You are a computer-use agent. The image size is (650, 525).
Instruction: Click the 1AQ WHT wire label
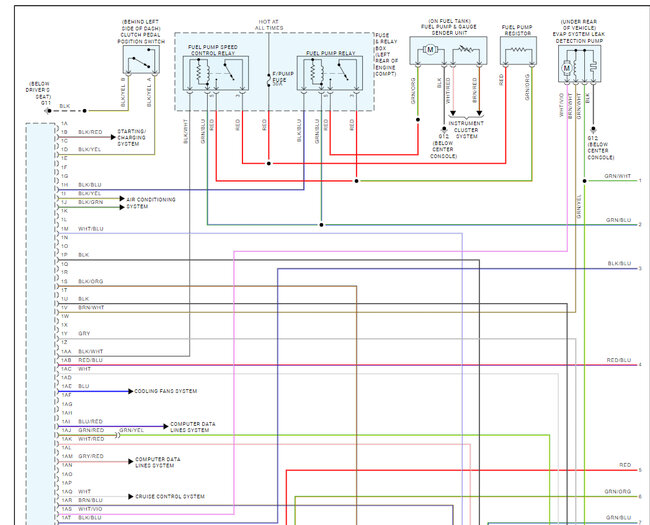click(x=84, y=492)
